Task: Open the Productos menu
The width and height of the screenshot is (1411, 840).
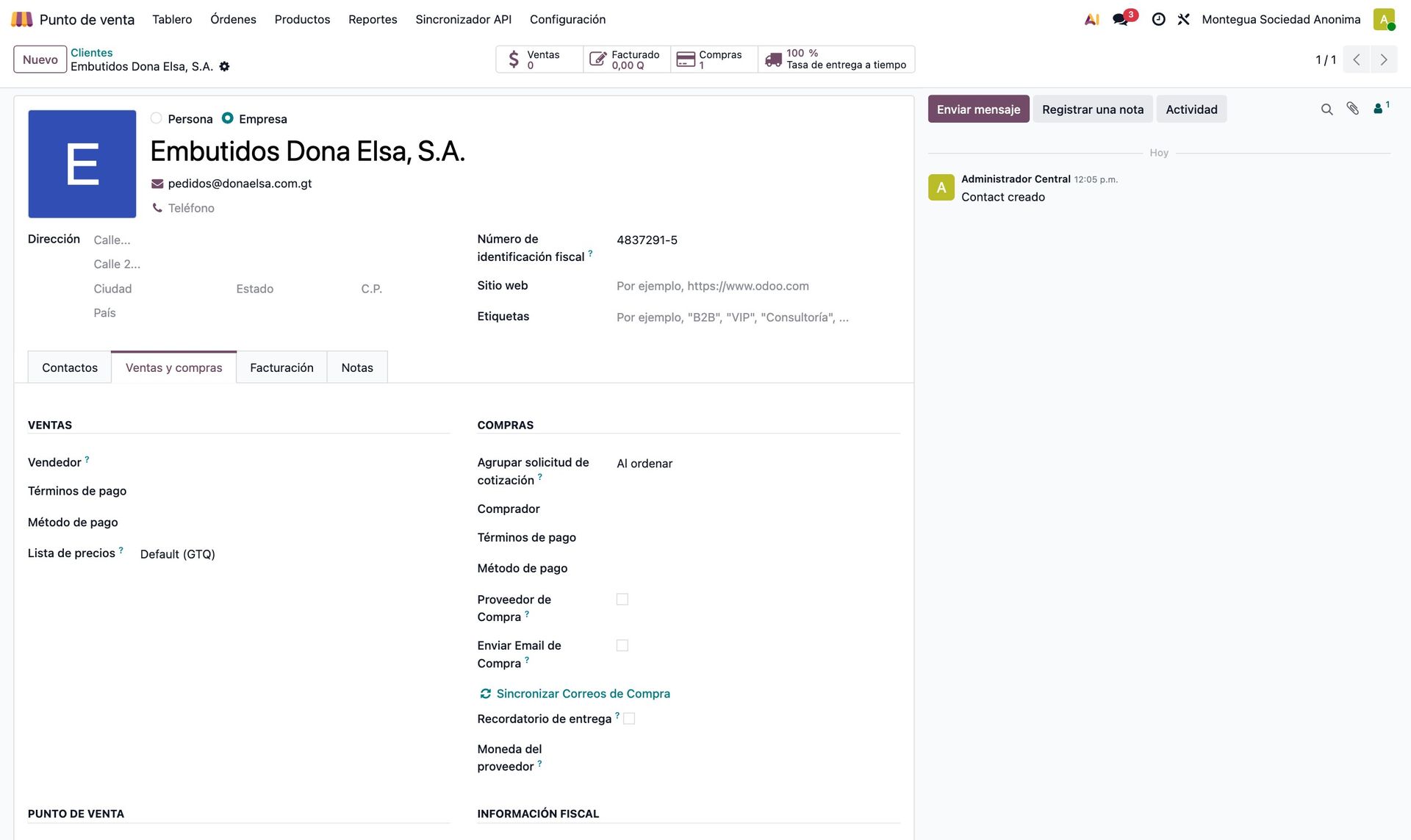Action: [x=302, y=19]
